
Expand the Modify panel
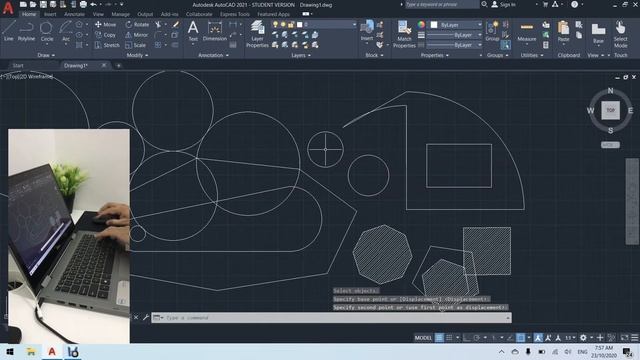pos(137,55)
